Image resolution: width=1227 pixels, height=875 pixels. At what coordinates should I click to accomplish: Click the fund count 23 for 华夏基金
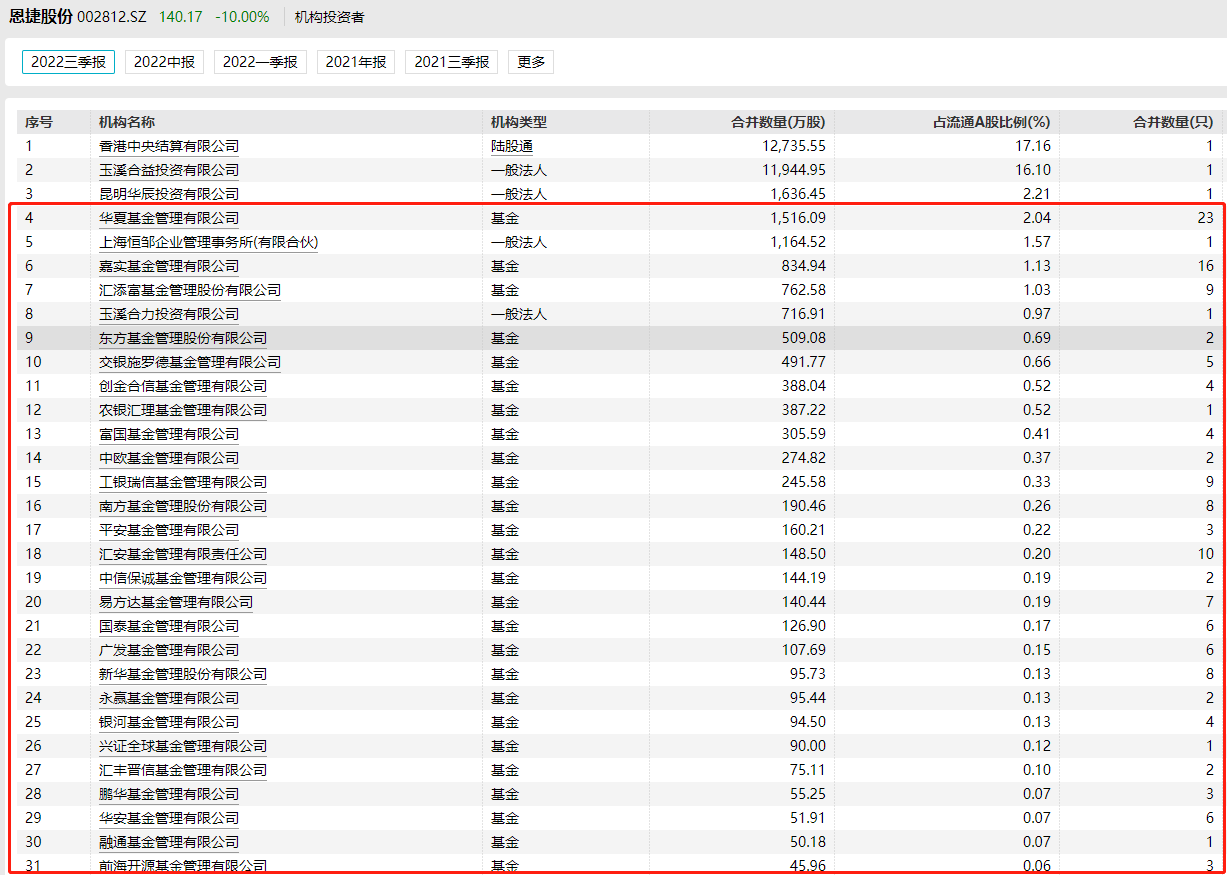(x=1205, y=218)
